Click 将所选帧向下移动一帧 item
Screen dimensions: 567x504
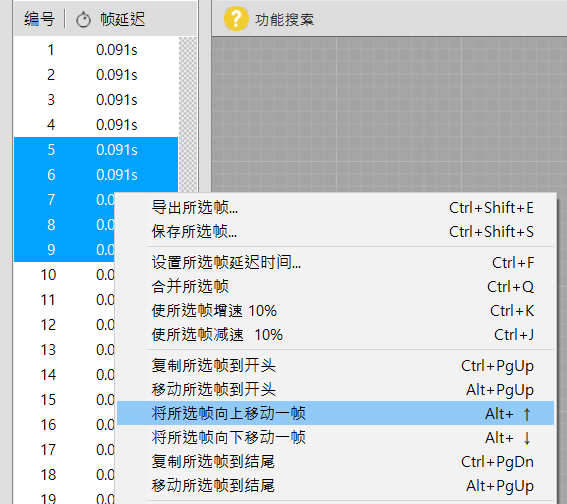click(335, 437)
